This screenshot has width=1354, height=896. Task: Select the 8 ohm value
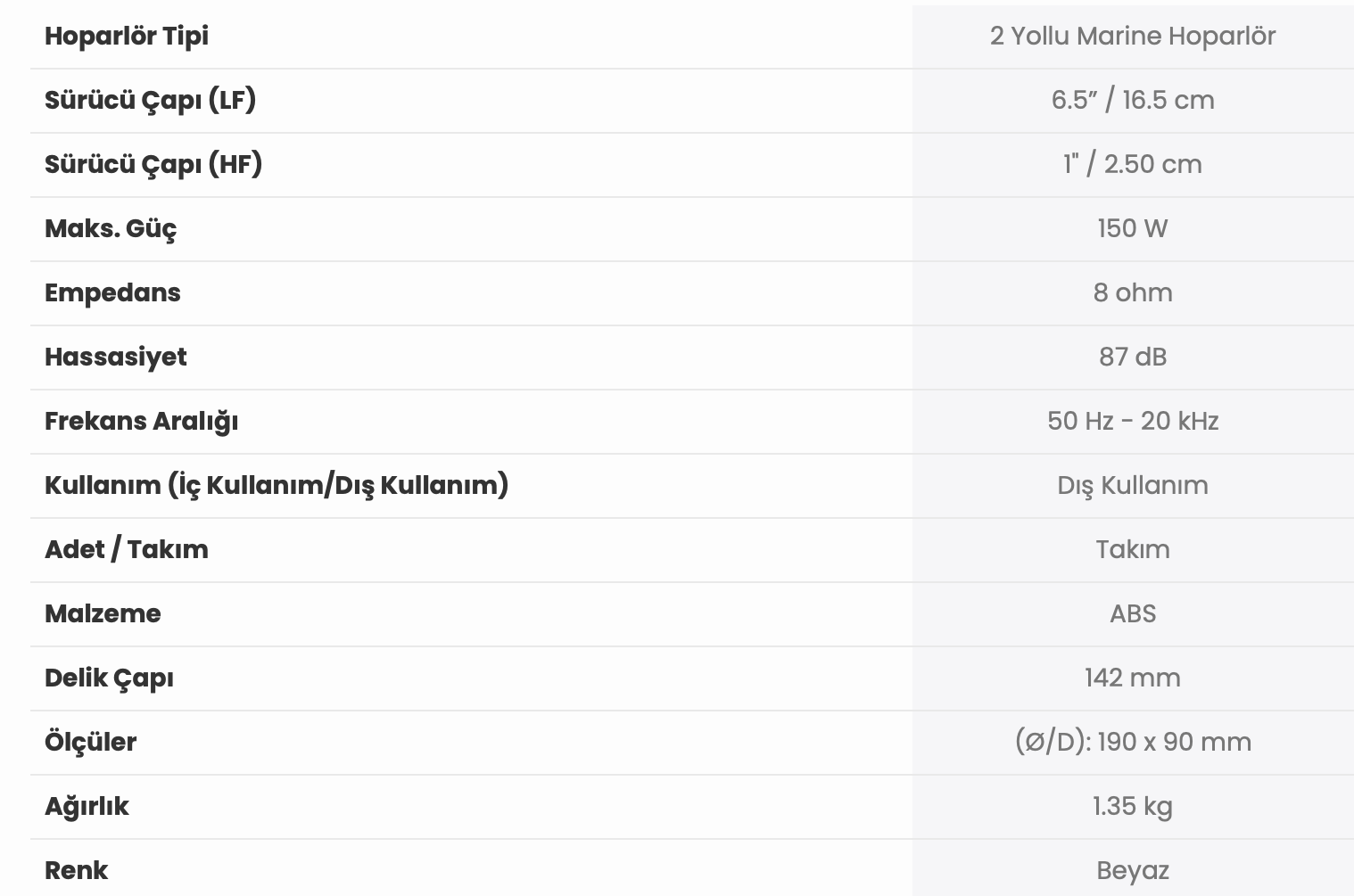click(x=1133, y=292)
